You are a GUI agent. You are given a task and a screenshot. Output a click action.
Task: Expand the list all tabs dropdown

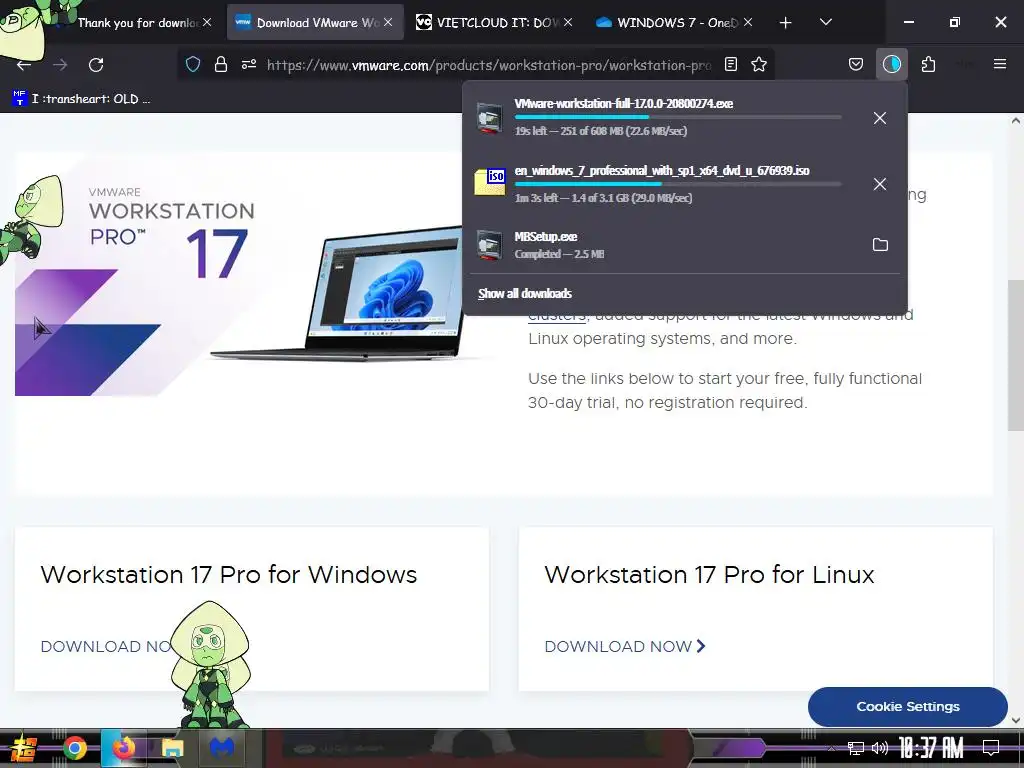825,22
